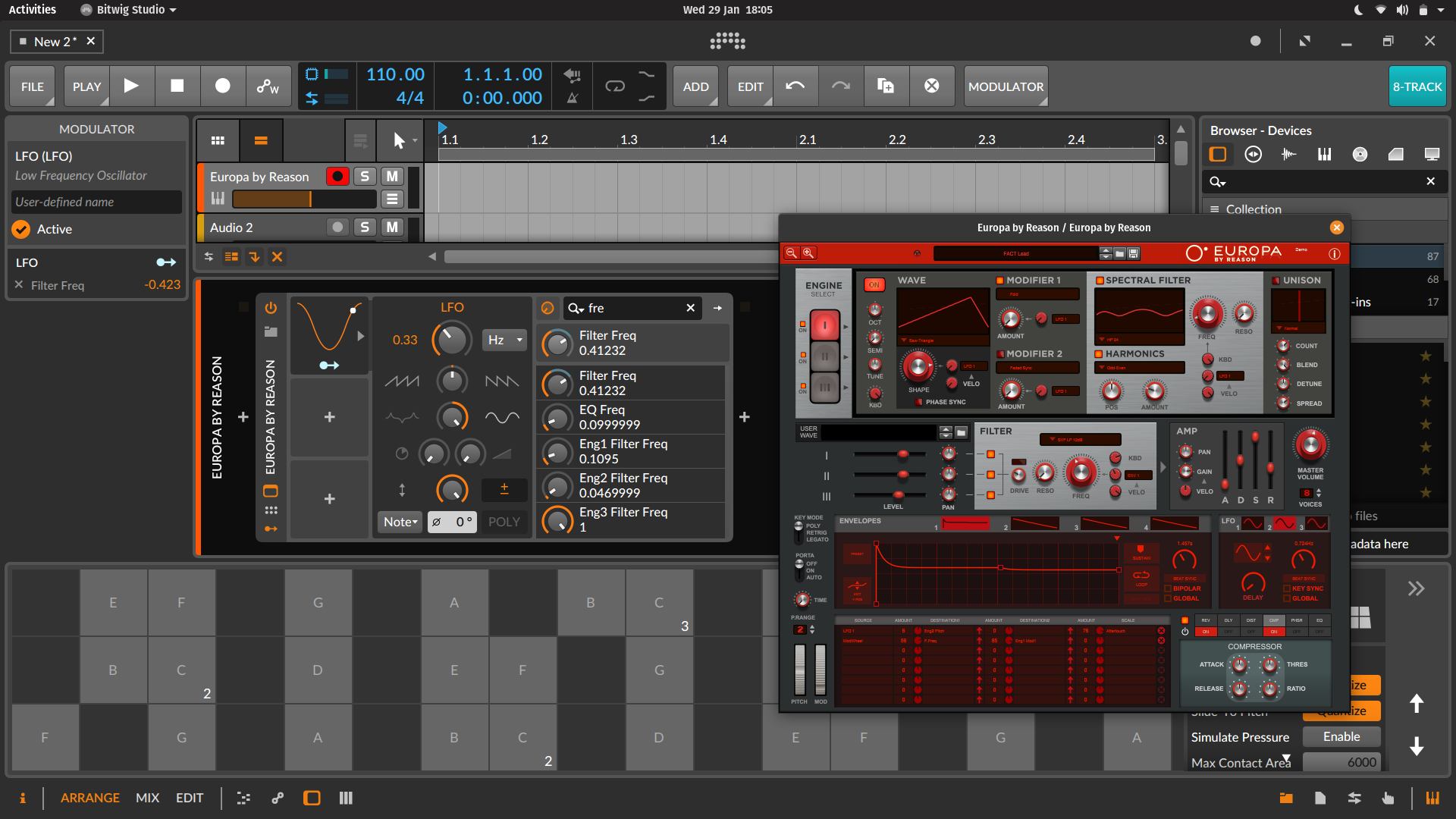Switch to EDIT view tab at bottom

click(x=190, y=798)
